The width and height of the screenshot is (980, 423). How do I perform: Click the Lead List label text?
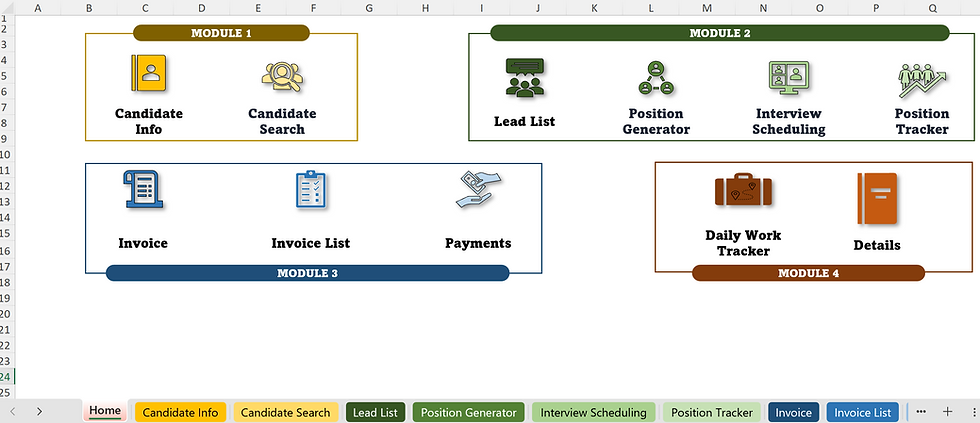[x=524, y=121]
